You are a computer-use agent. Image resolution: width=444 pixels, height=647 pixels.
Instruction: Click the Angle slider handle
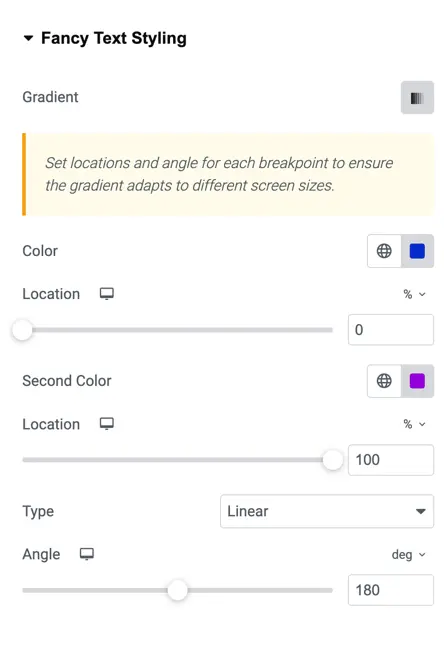177,590
